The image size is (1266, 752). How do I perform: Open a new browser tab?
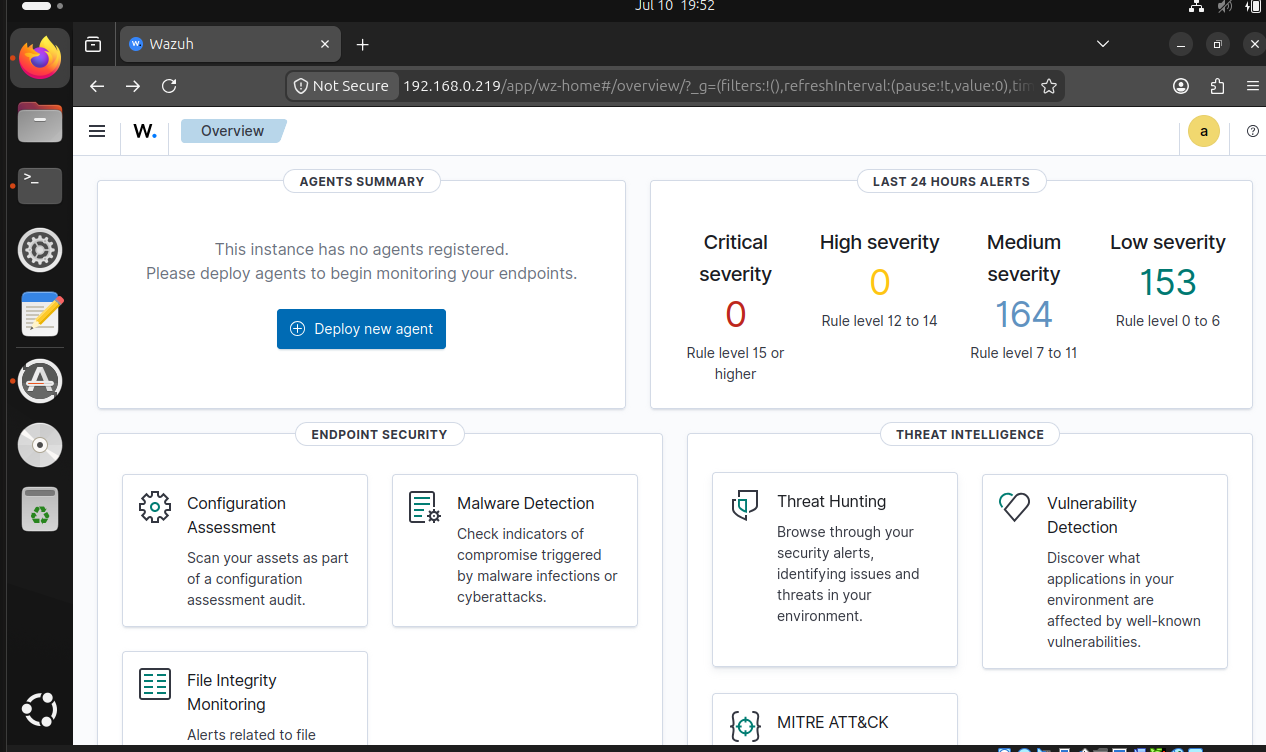click(x=363, y=44)
